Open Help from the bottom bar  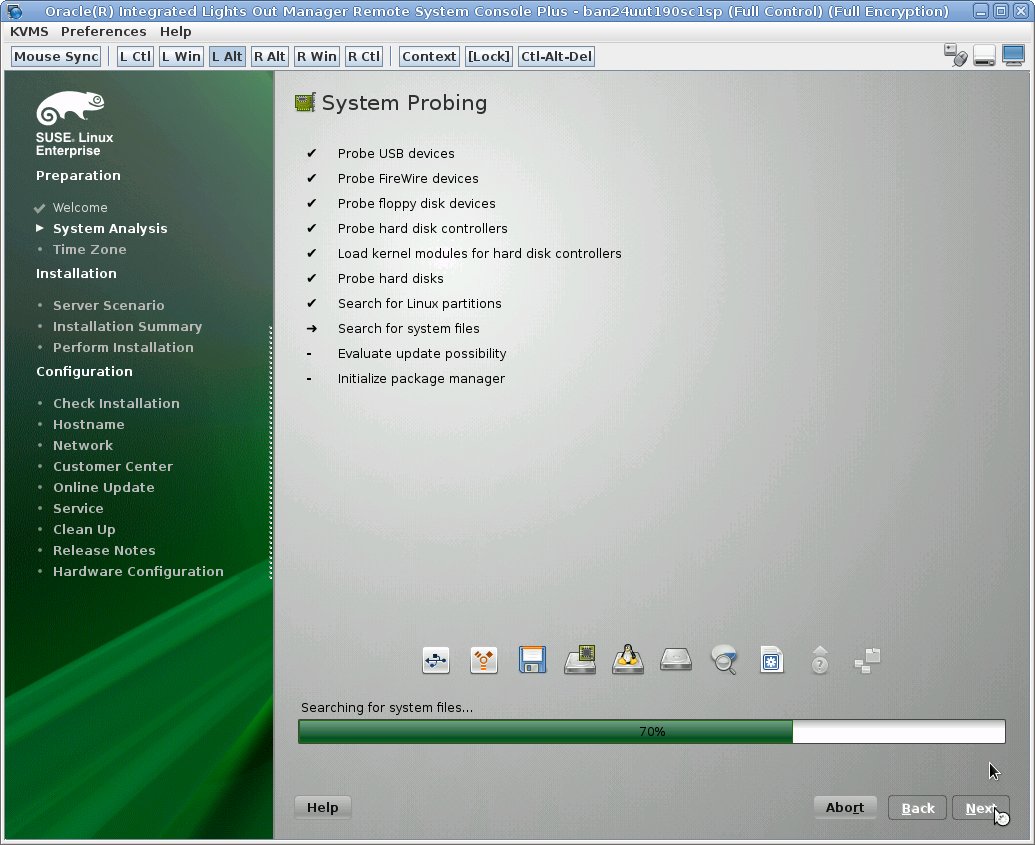tap(322, 807)
